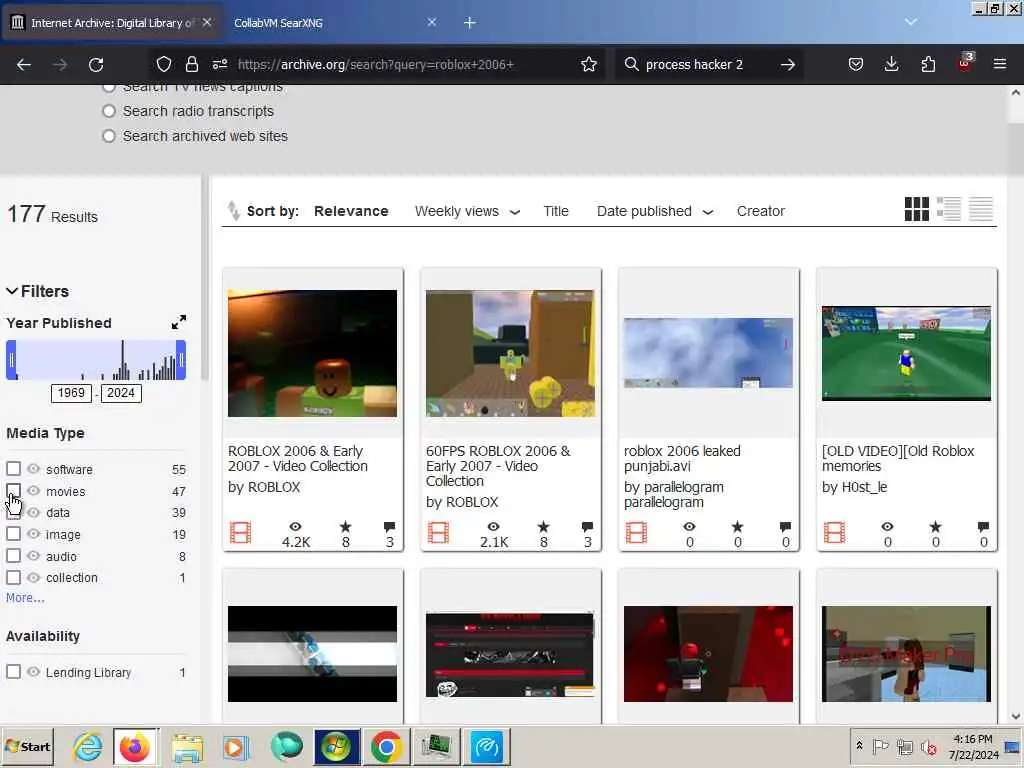Viewport: 1024px width, 768px height.
Task: Open Windows Media Player from taskbar
Action: click(236, 747)
